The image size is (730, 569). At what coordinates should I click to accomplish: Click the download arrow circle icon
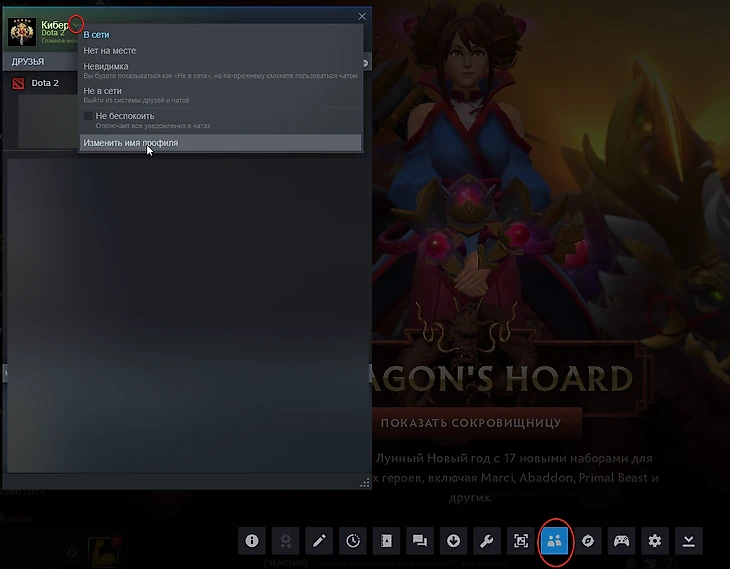pyautogui.click(x=453, y=541)
